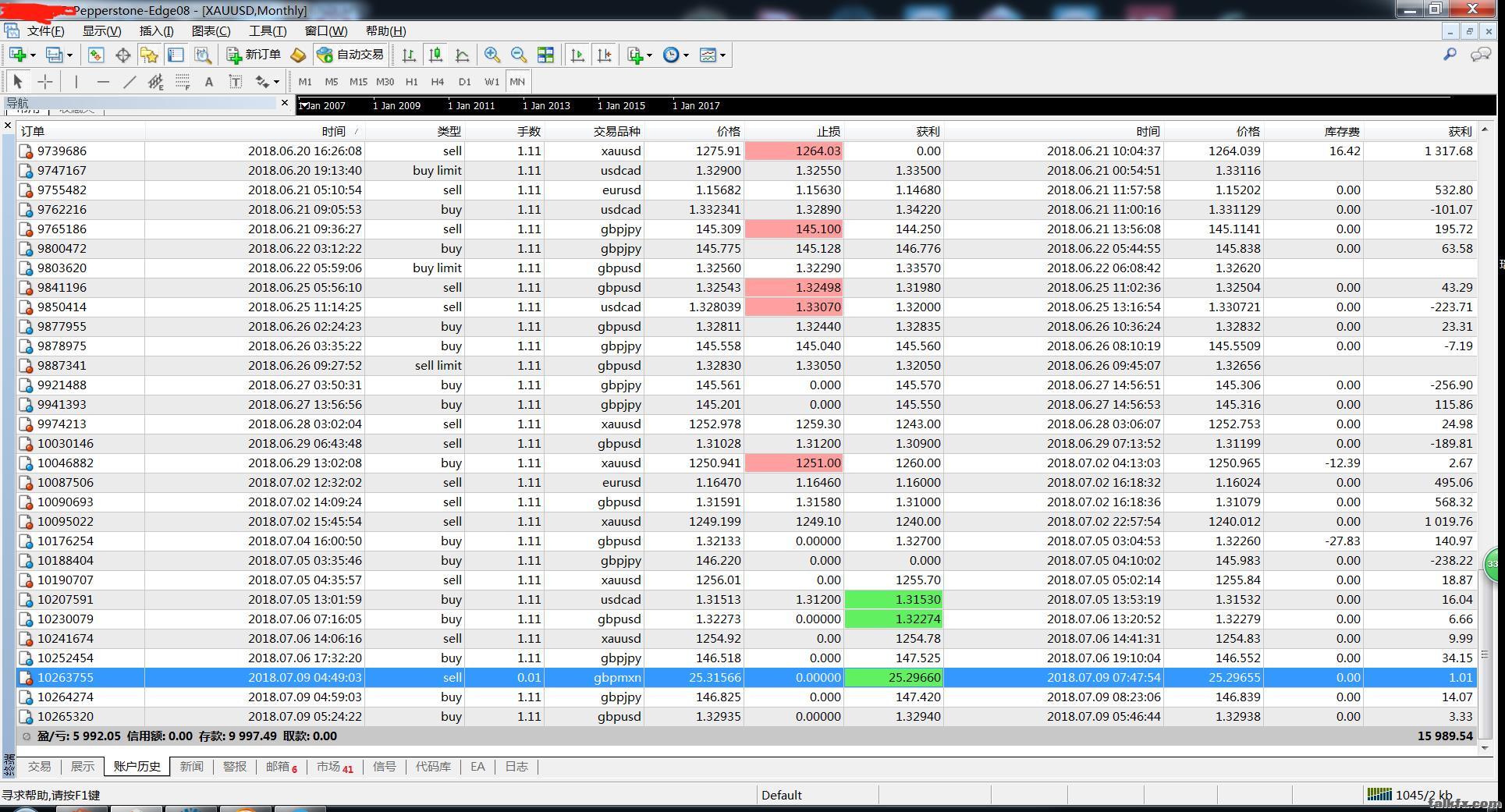
Task: Zoom out of the chart
Action: [519, 55]
